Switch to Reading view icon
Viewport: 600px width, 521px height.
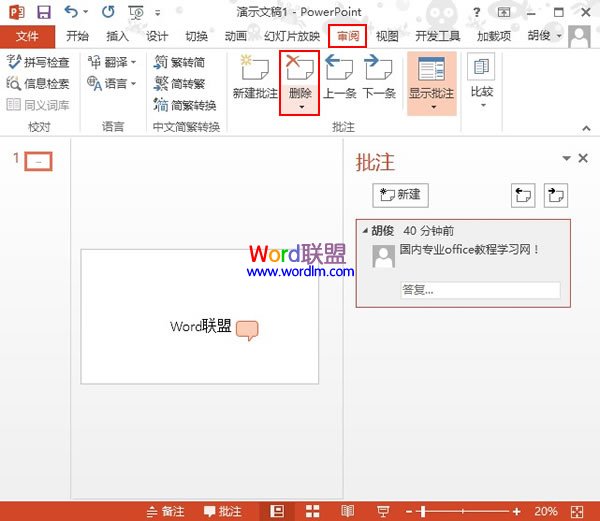pyautogui.click(x=347, y=511)
